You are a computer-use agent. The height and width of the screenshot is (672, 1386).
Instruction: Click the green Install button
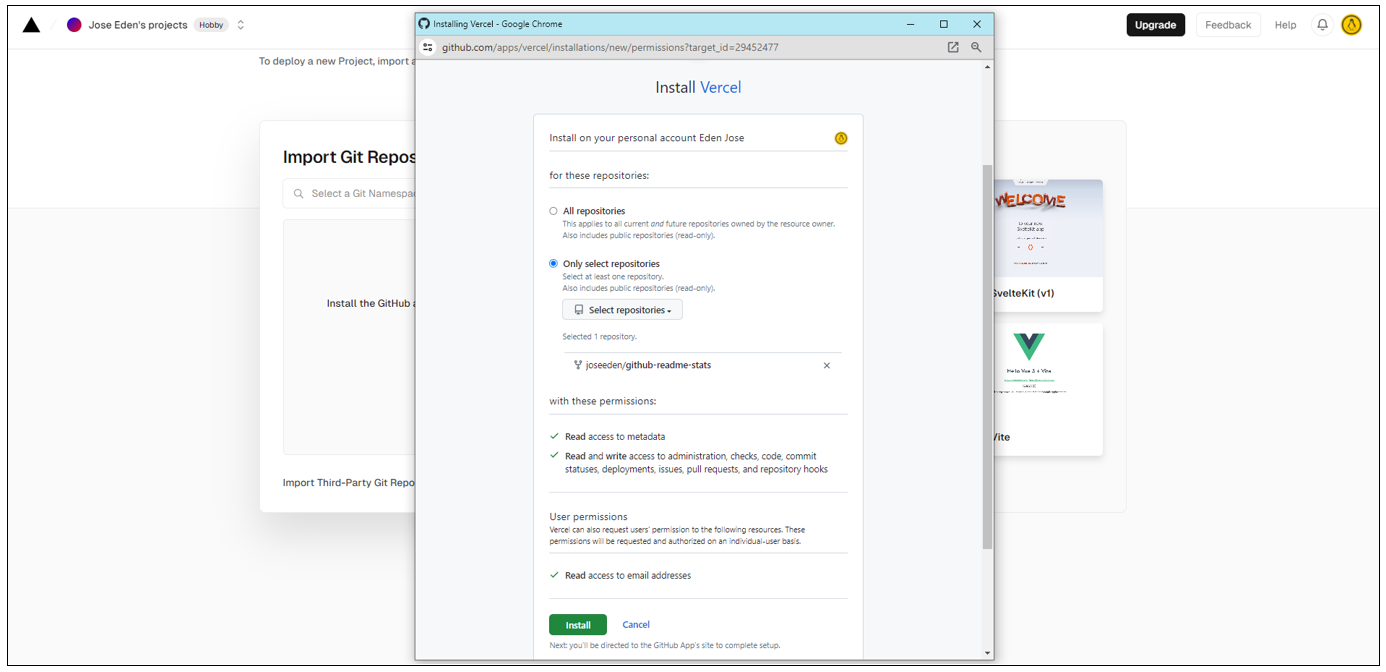tap(577, 625)
